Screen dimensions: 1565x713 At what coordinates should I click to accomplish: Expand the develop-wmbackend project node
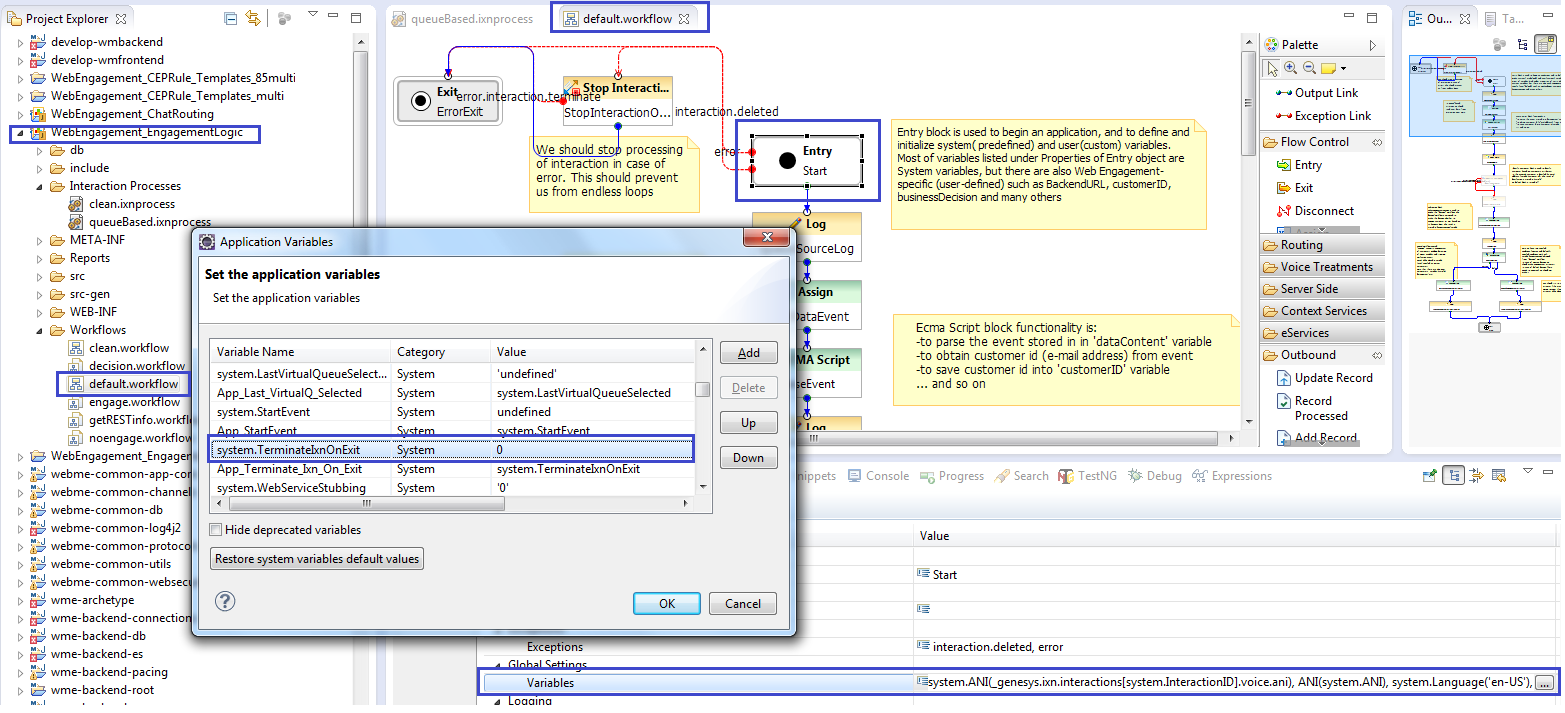point(20,42)
